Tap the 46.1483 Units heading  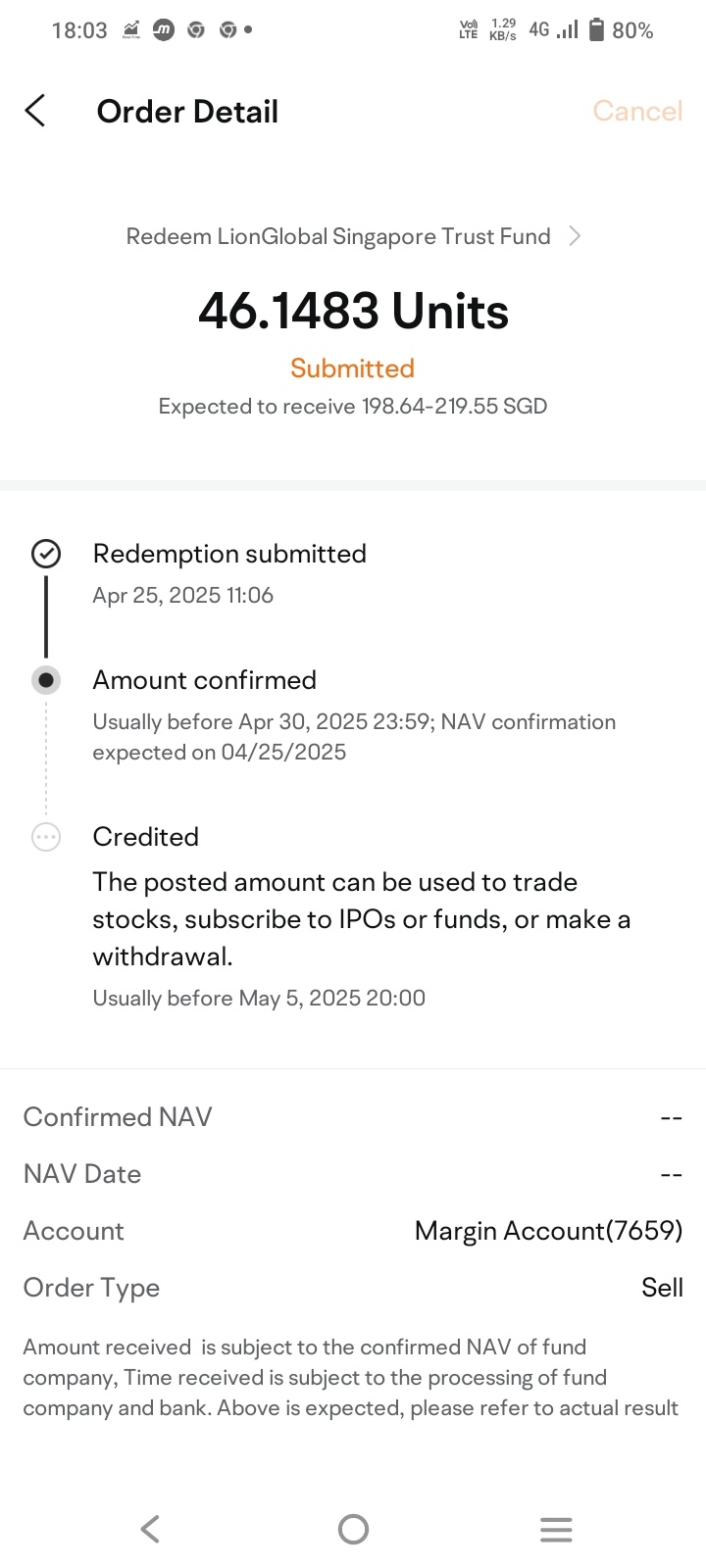(x=353, y=311)
